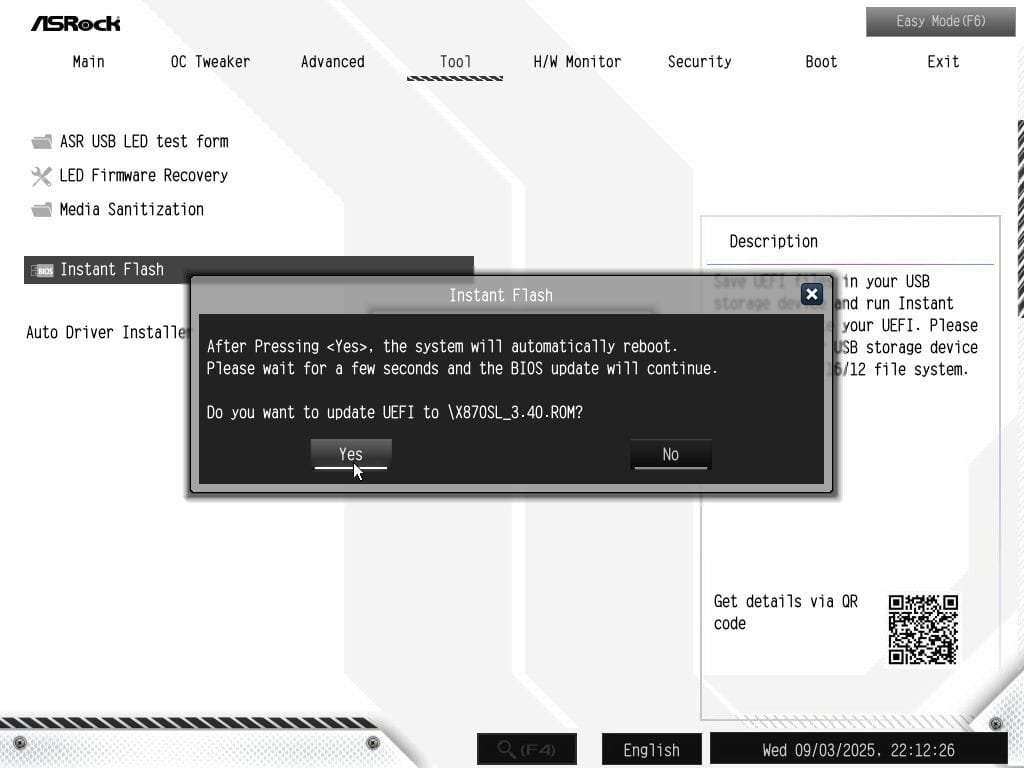
Task: Open the Main tab
Action: [x=88, y=62]
